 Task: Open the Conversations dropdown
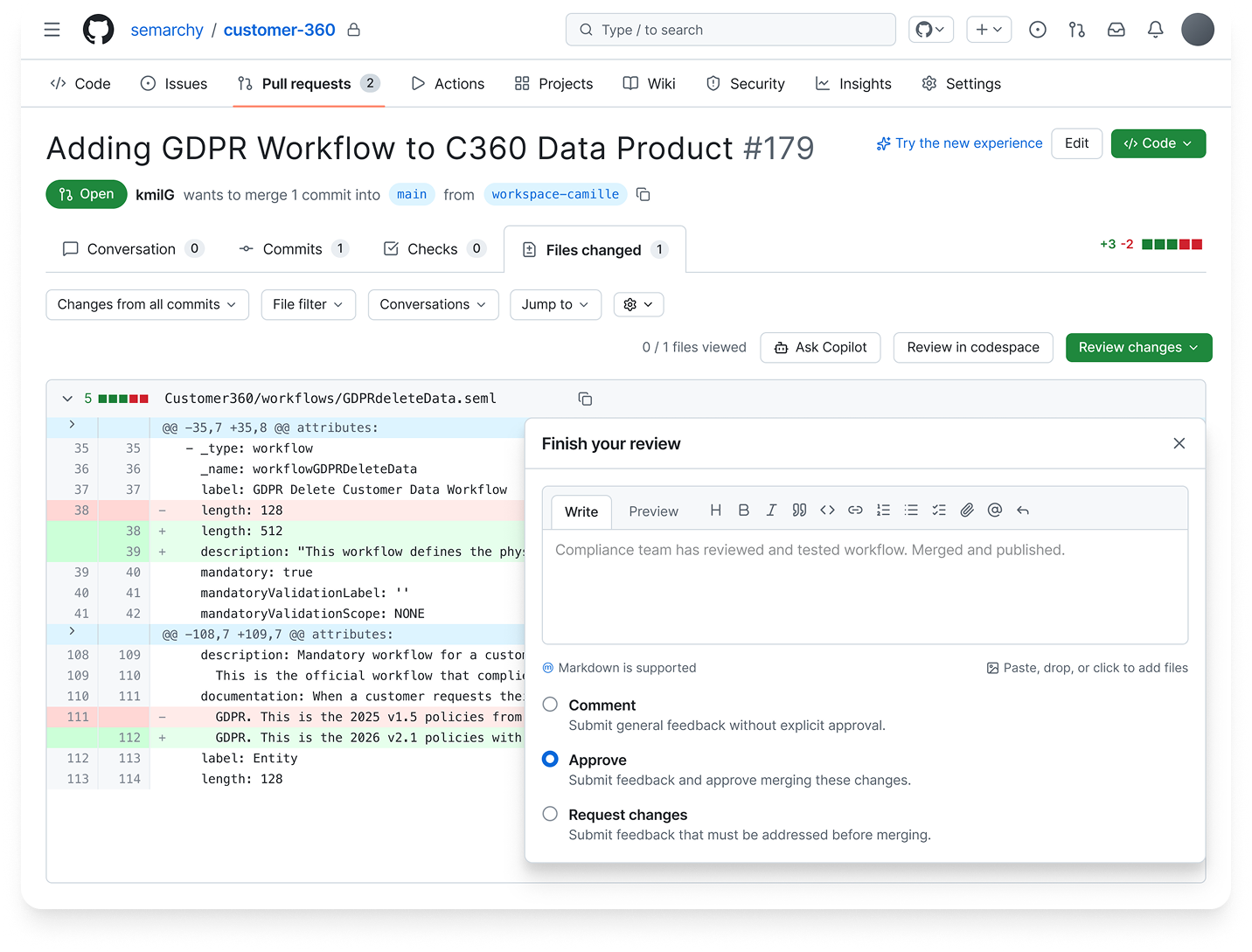pos(433,304)
